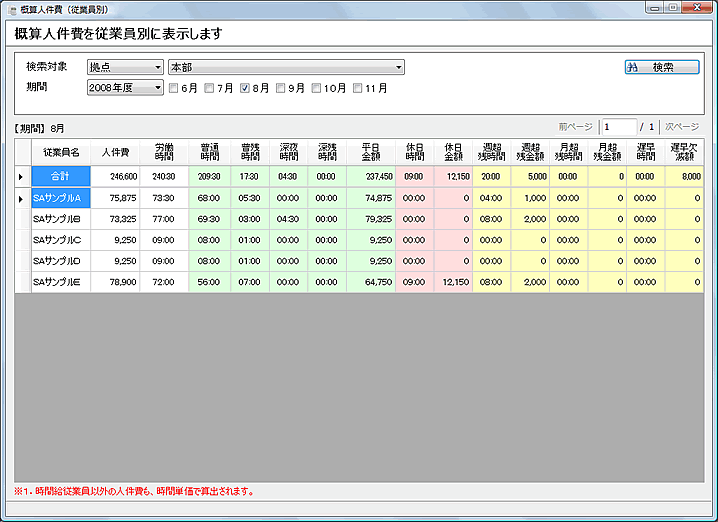
Task: Check the 6月 checkbox
Action: [174, 88]
